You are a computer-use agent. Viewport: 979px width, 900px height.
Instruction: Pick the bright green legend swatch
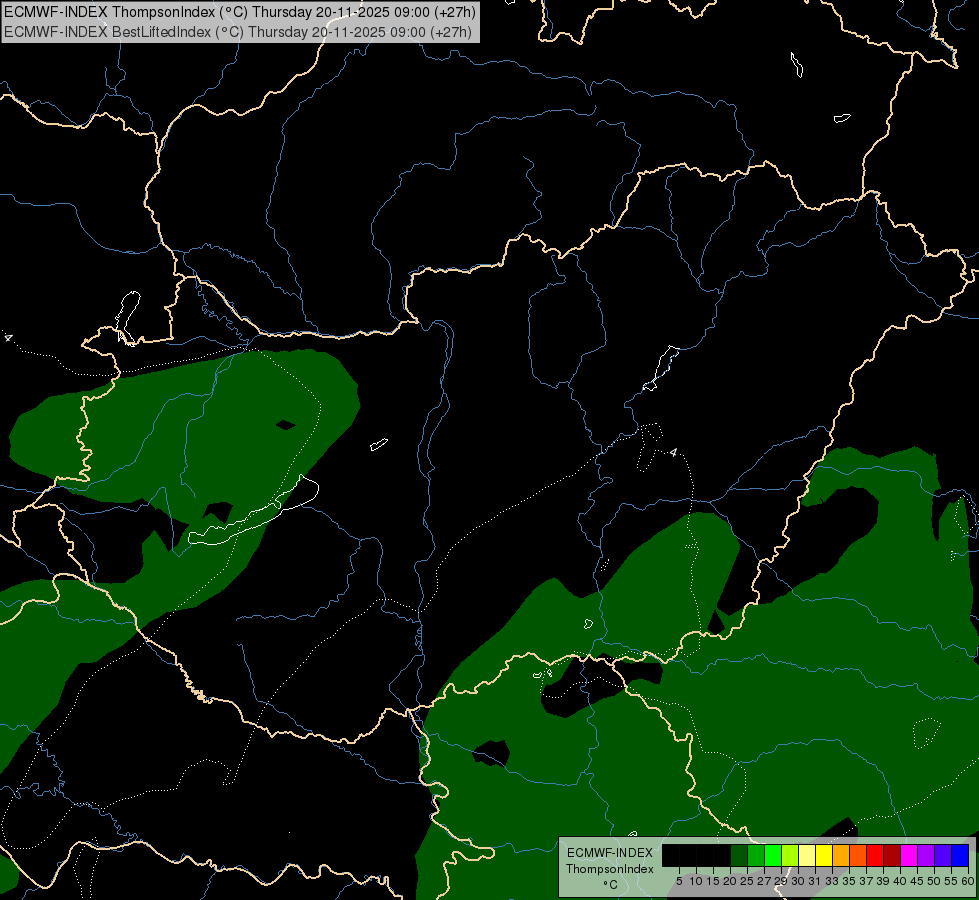click(773, 855)
